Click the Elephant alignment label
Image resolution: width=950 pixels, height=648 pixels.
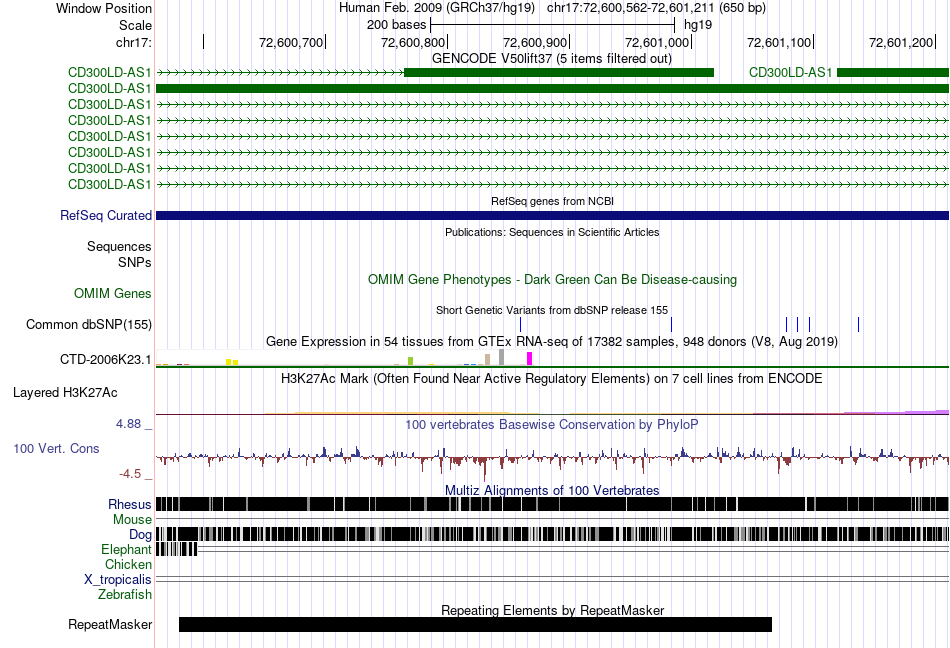(126, 549)
